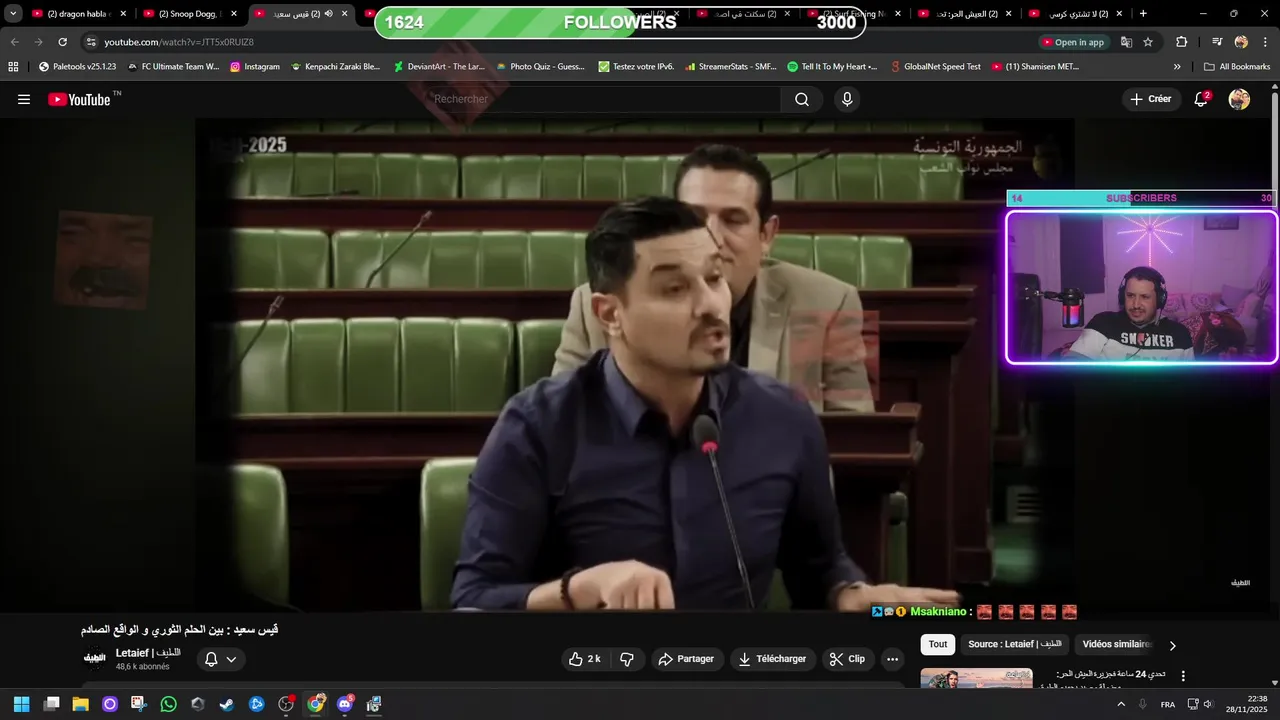Viewport: 1280px width, 720px height.
Task: Open WhatsApp from the taskbar
Action: [168, 704]
